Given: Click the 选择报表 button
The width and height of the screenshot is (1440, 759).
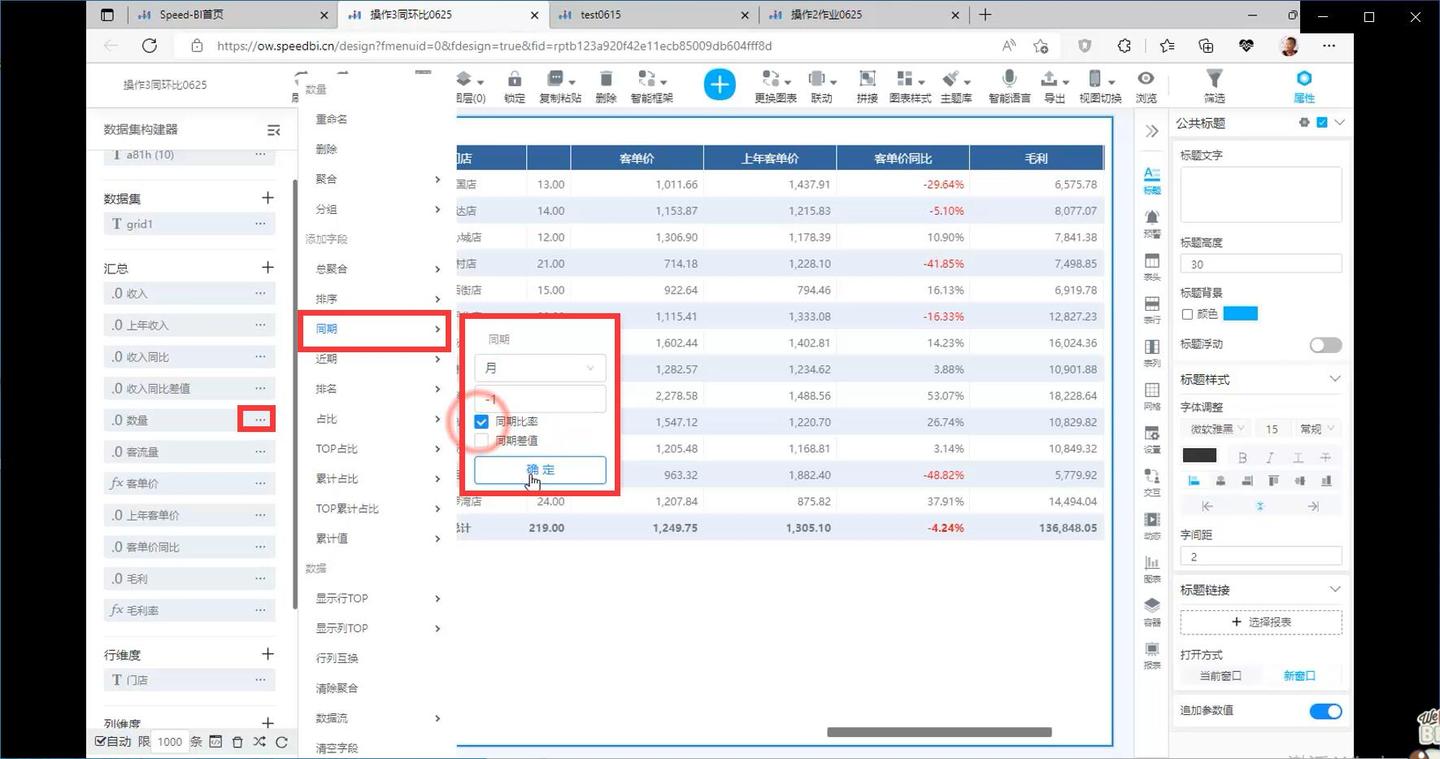Looking at the screenshot, I should pyautogui.click(x=1261, y=622).
